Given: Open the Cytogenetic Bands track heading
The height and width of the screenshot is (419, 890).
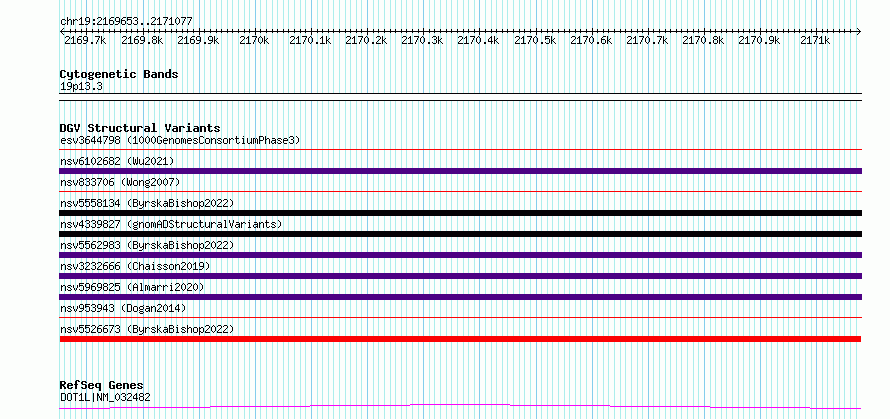Looking at the screenshot, I should [x=119, y=74].
